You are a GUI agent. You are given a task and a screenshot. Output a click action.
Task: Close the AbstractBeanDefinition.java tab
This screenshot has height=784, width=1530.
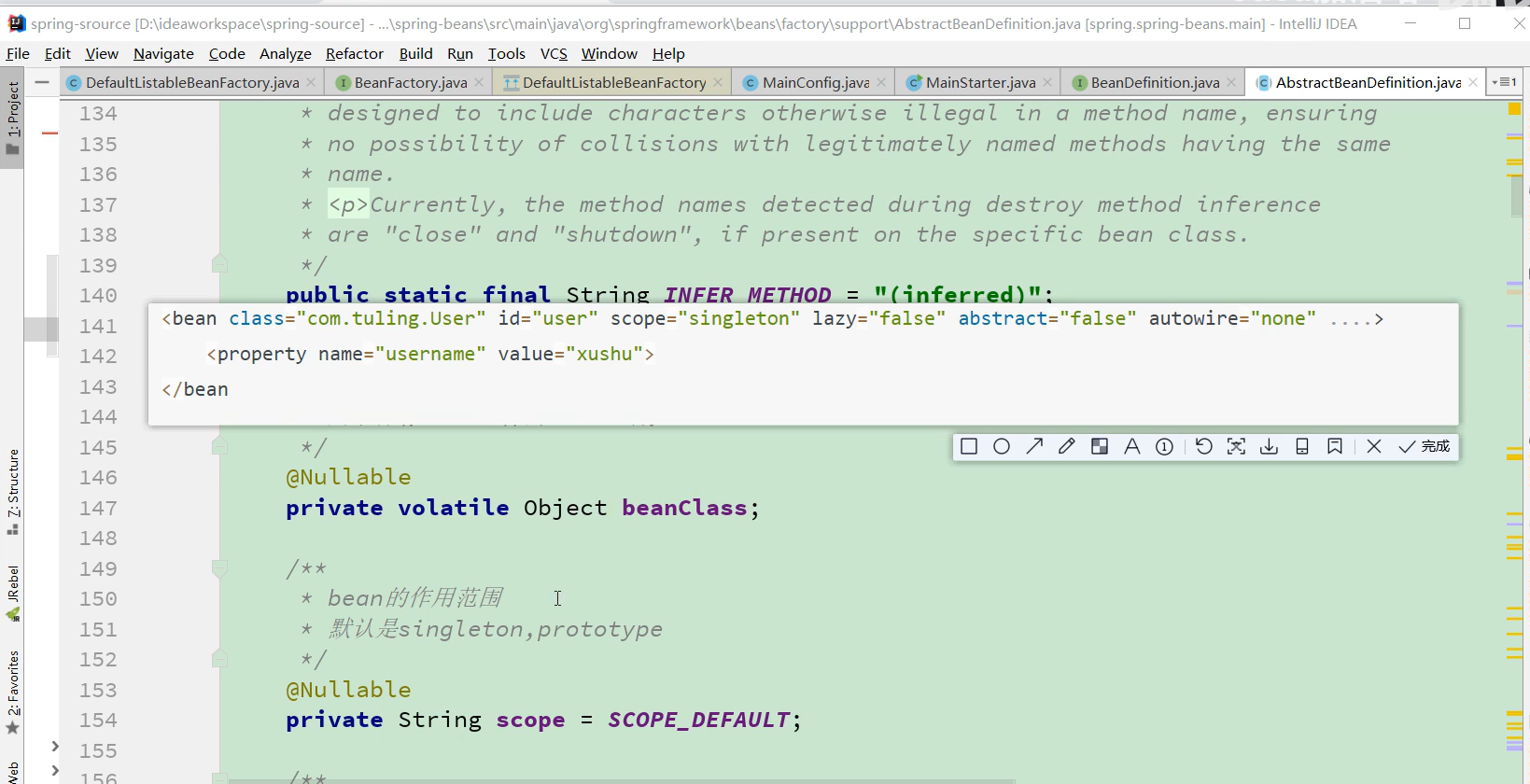pos(1473,83)
